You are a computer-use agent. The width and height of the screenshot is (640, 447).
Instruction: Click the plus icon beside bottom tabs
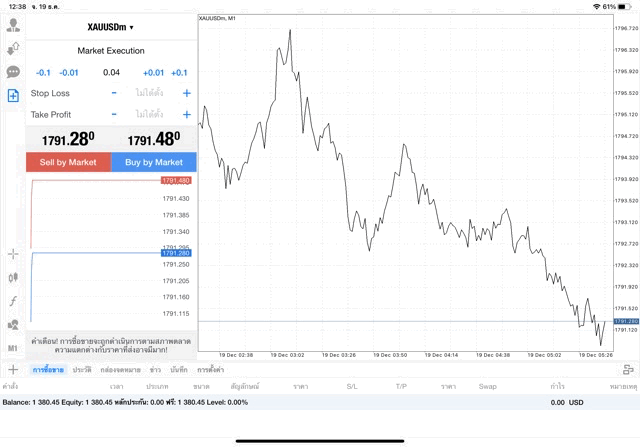click(x=13, y=369)
